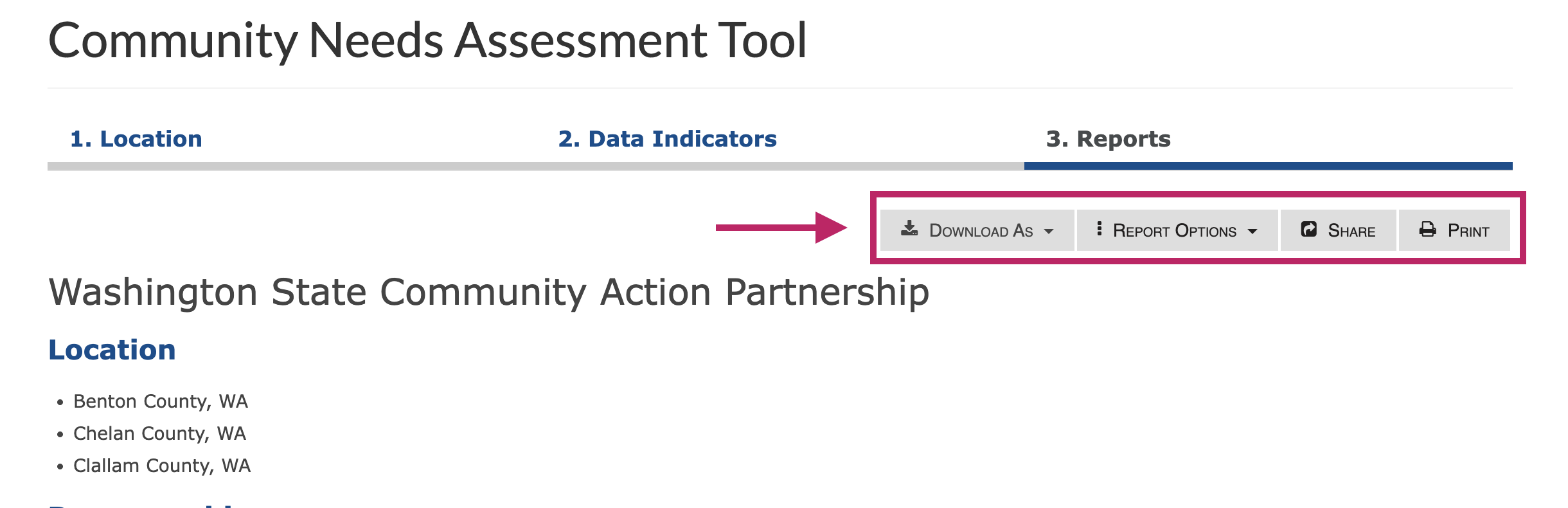Click the Community Needs Assessment Tool title
The image size is (1568, 508).
click(427, 41)
